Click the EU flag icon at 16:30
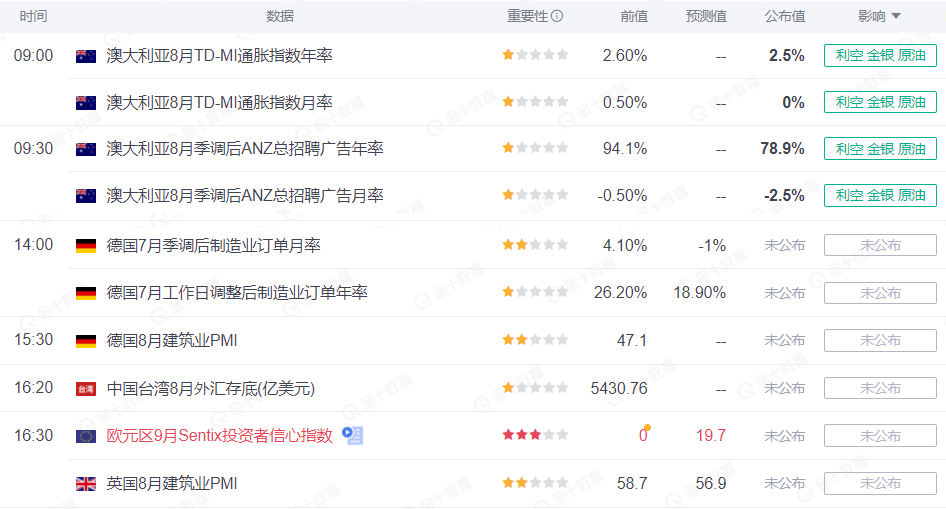This screenshot has width=946, height=509. (x=86, y=436)
